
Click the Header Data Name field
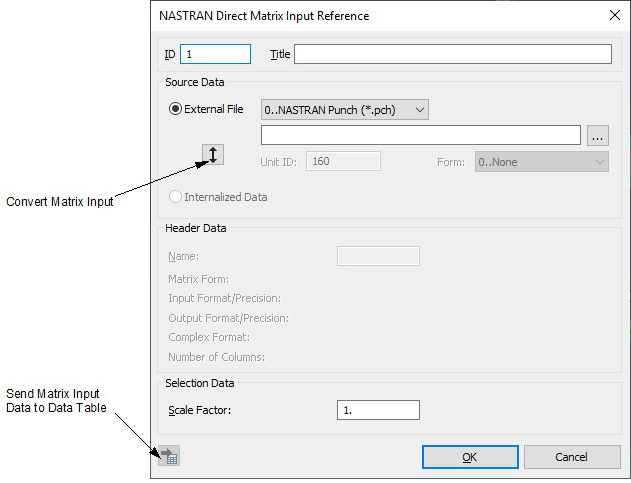(378, 256)
